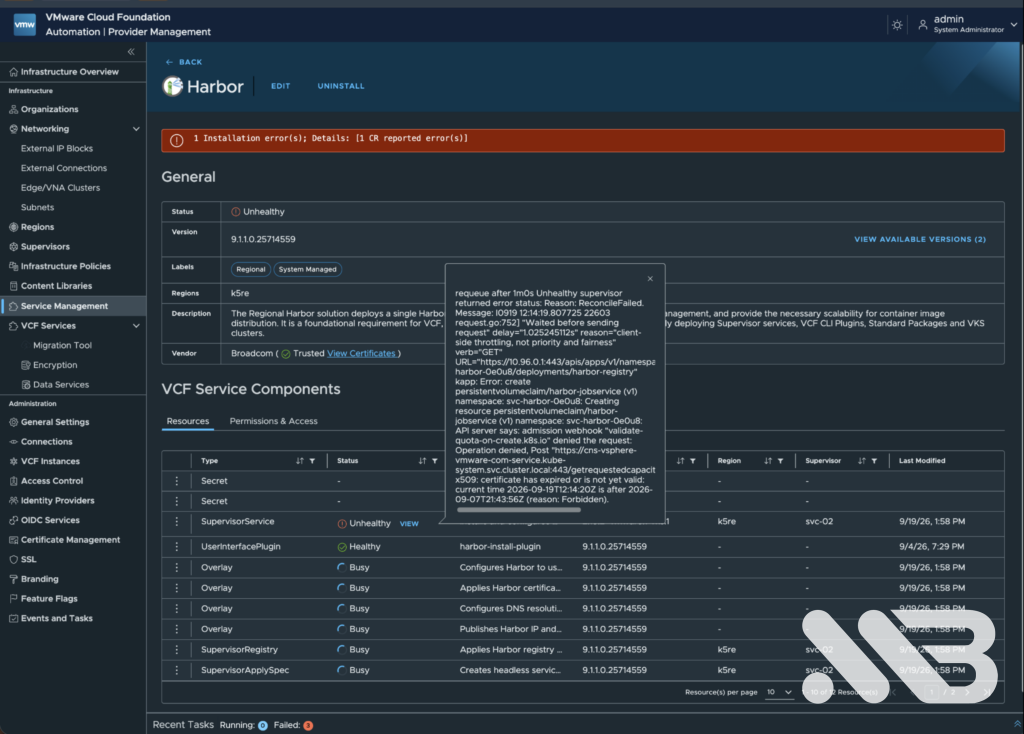Open Organizations in the sidebar
This screenshot has height=734, width=1024.
tap(50, 110)
